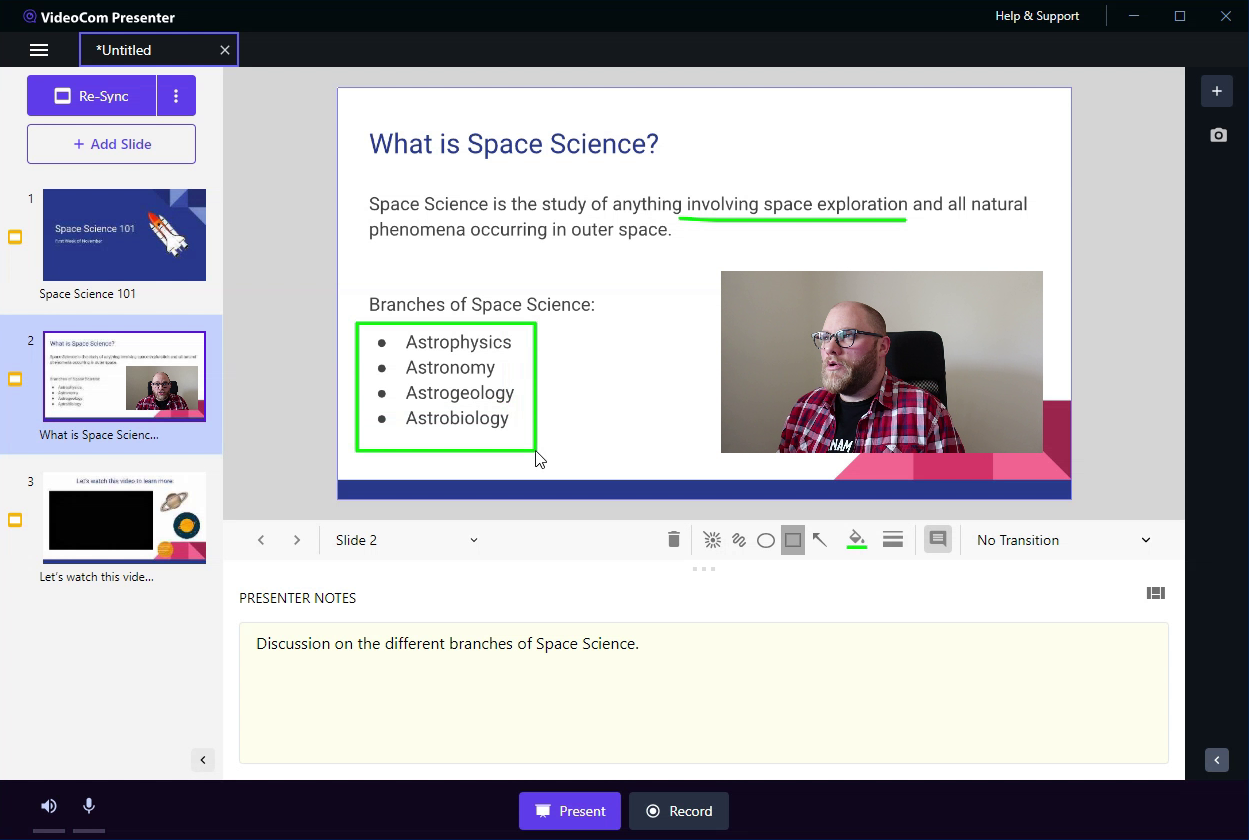Select the arrow drawing tool
1249x840 pixels.
(x=820, y=540)
